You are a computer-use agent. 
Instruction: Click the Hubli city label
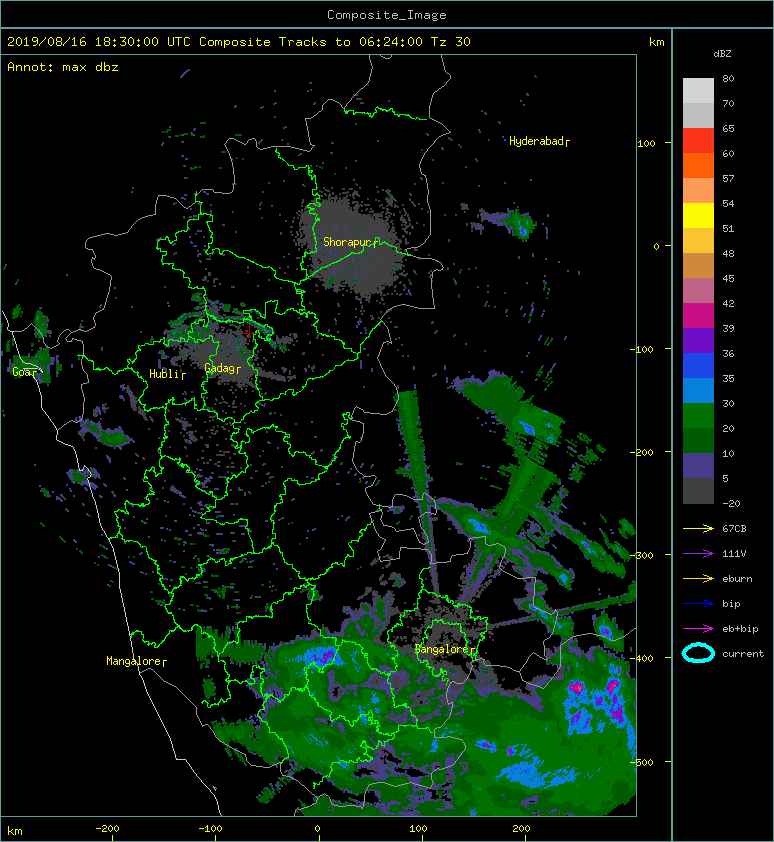(167, 374)
